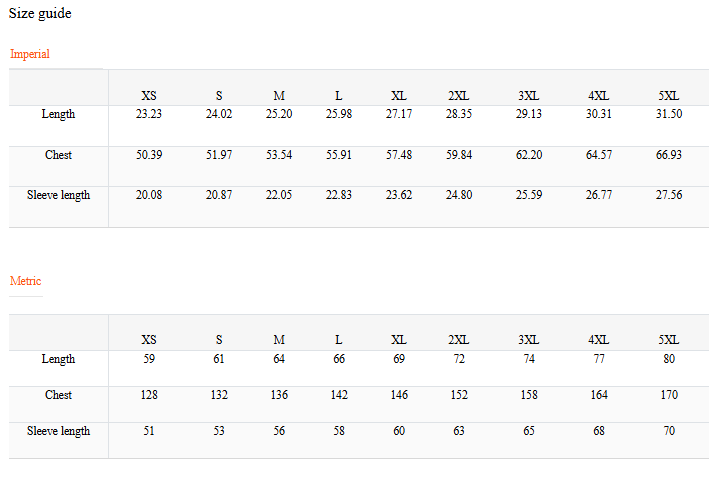This screenshot has height=478, width=727.
Task: Click the XS column header in Imperial table
Action: tap(149, 96)
